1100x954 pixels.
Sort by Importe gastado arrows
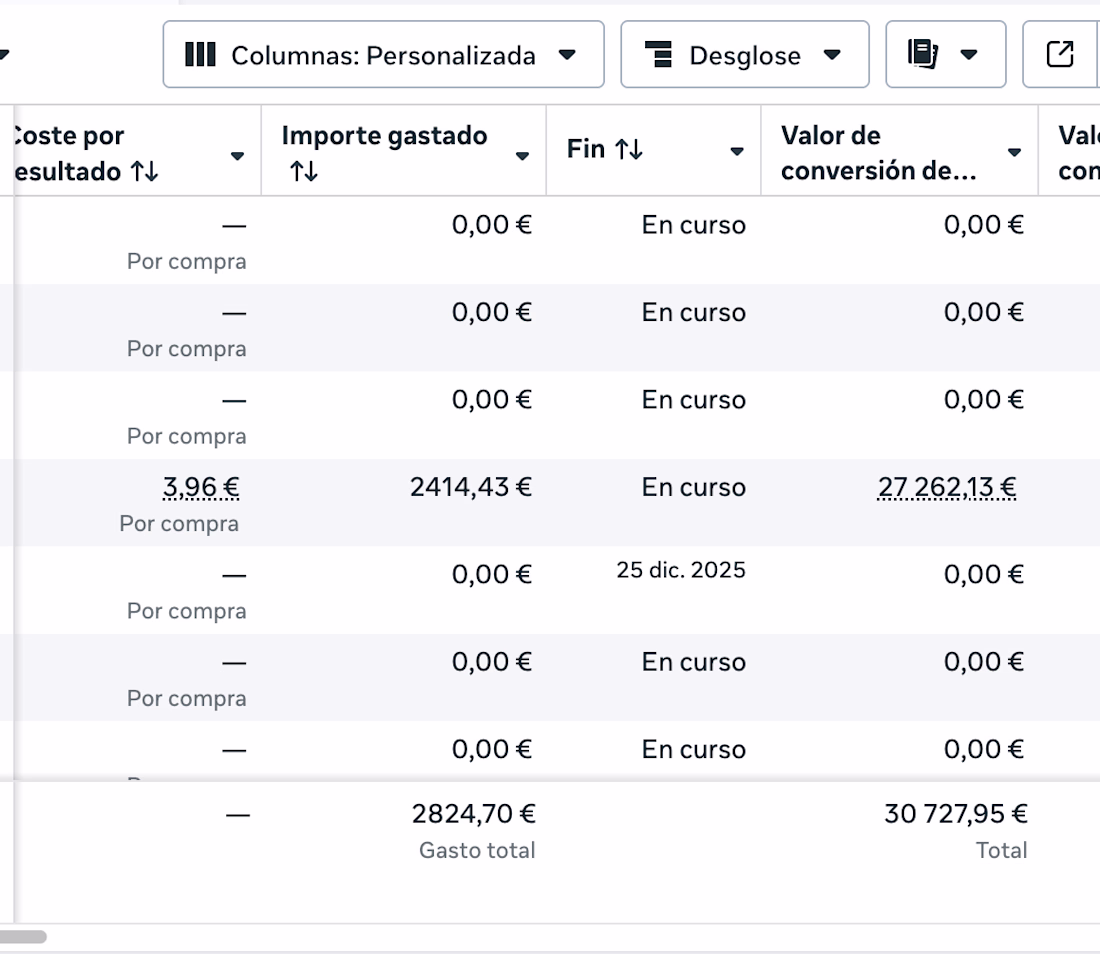click(x=303, y=171)
